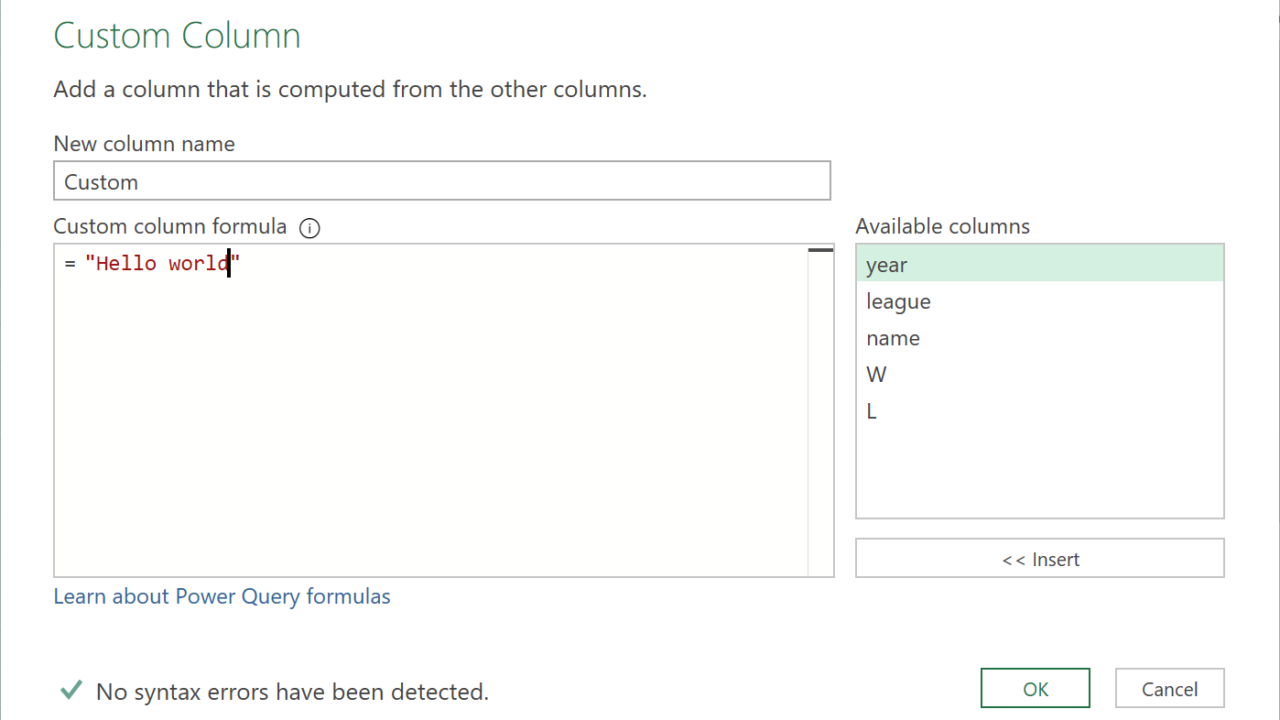
Task: Click the formula info icon
Action: click(x=310, y=228)
